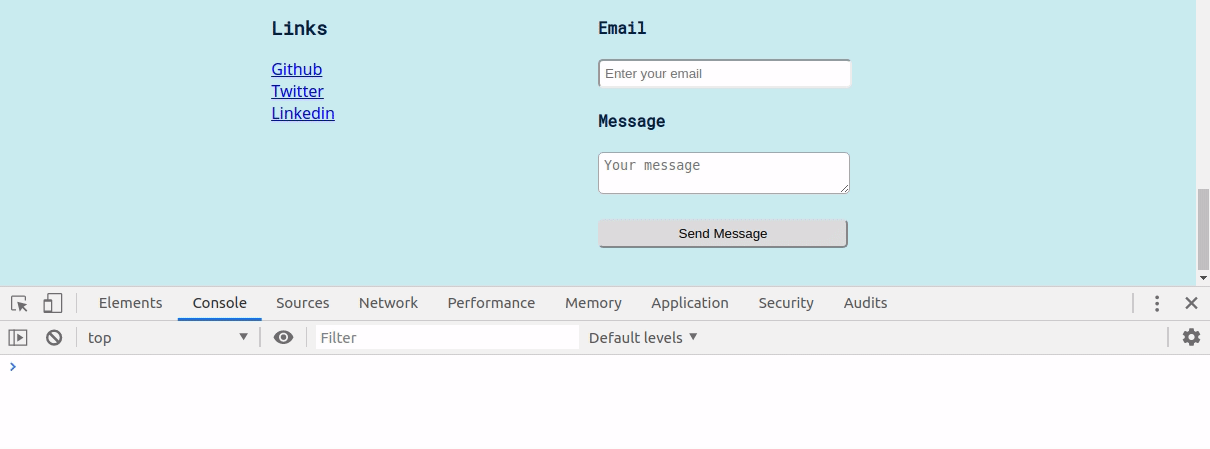Switch to the Elements tab
The image size is (1210, 449).
(x=130, y=303)
